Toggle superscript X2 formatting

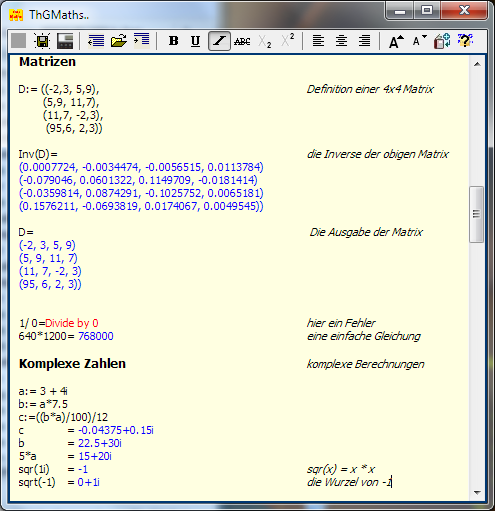pos(288,41)
